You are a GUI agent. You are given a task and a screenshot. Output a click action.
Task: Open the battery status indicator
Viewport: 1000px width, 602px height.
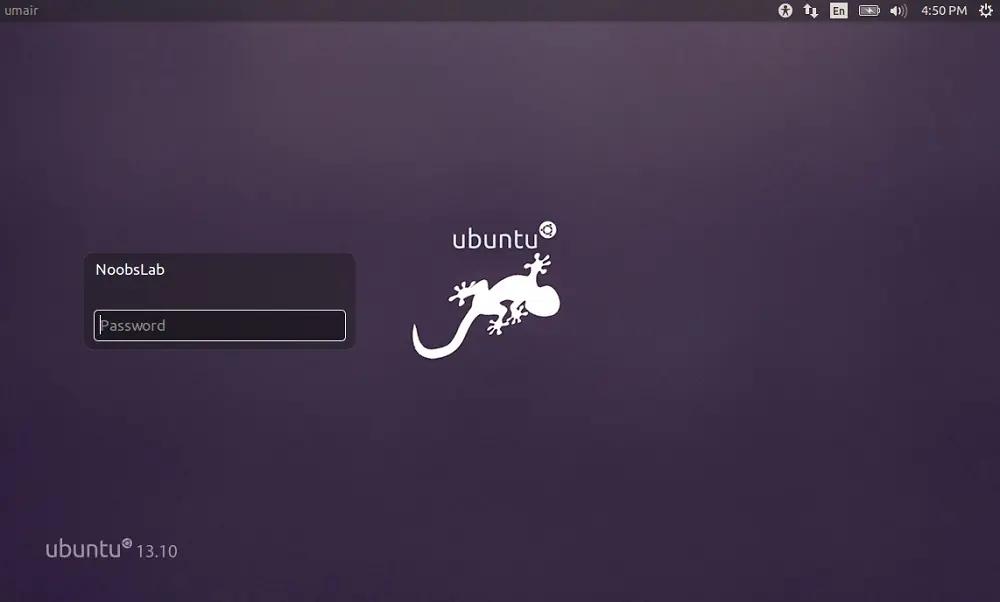point(869,10)
